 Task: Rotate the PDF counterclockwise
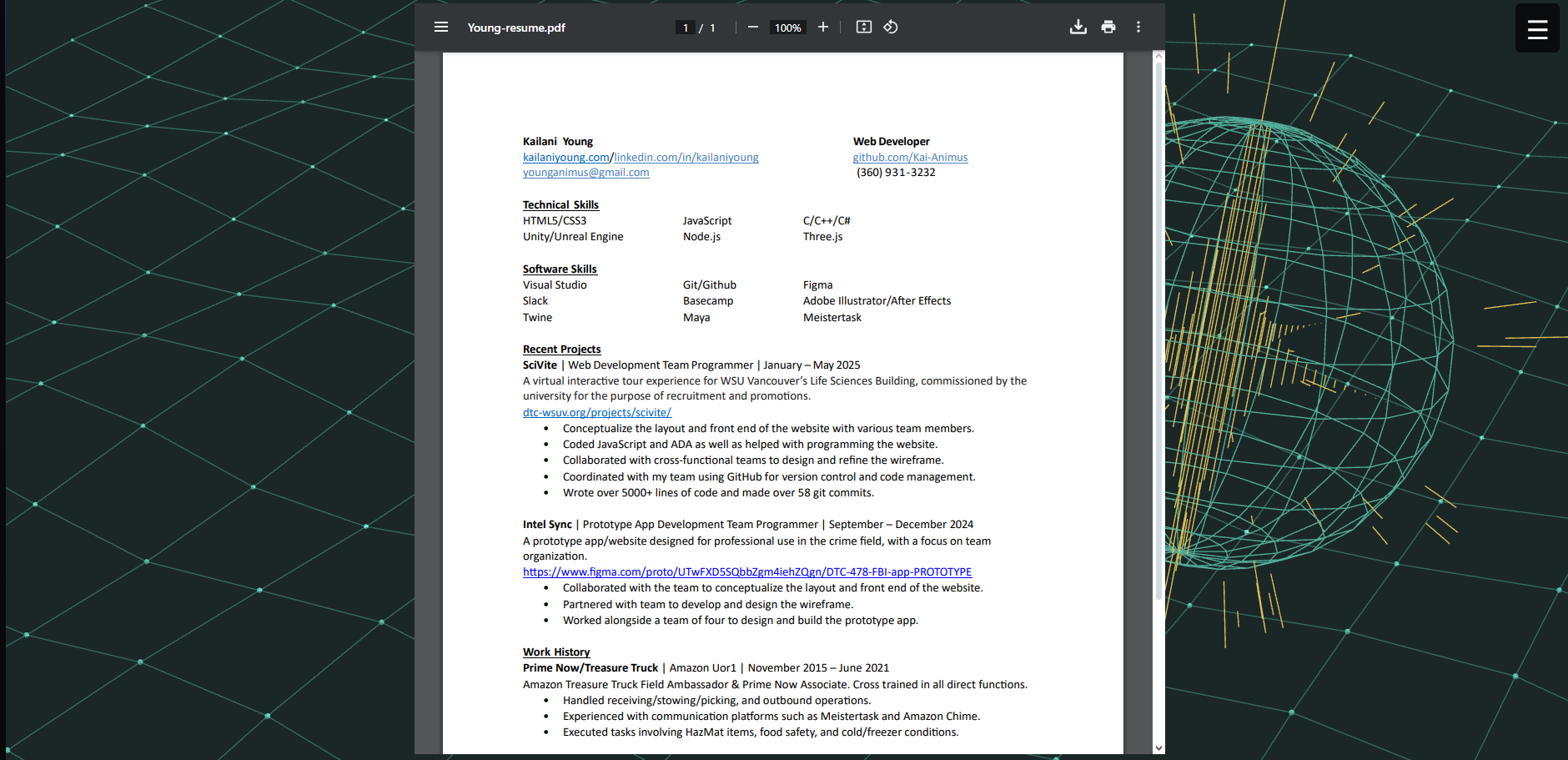(890, 27)
